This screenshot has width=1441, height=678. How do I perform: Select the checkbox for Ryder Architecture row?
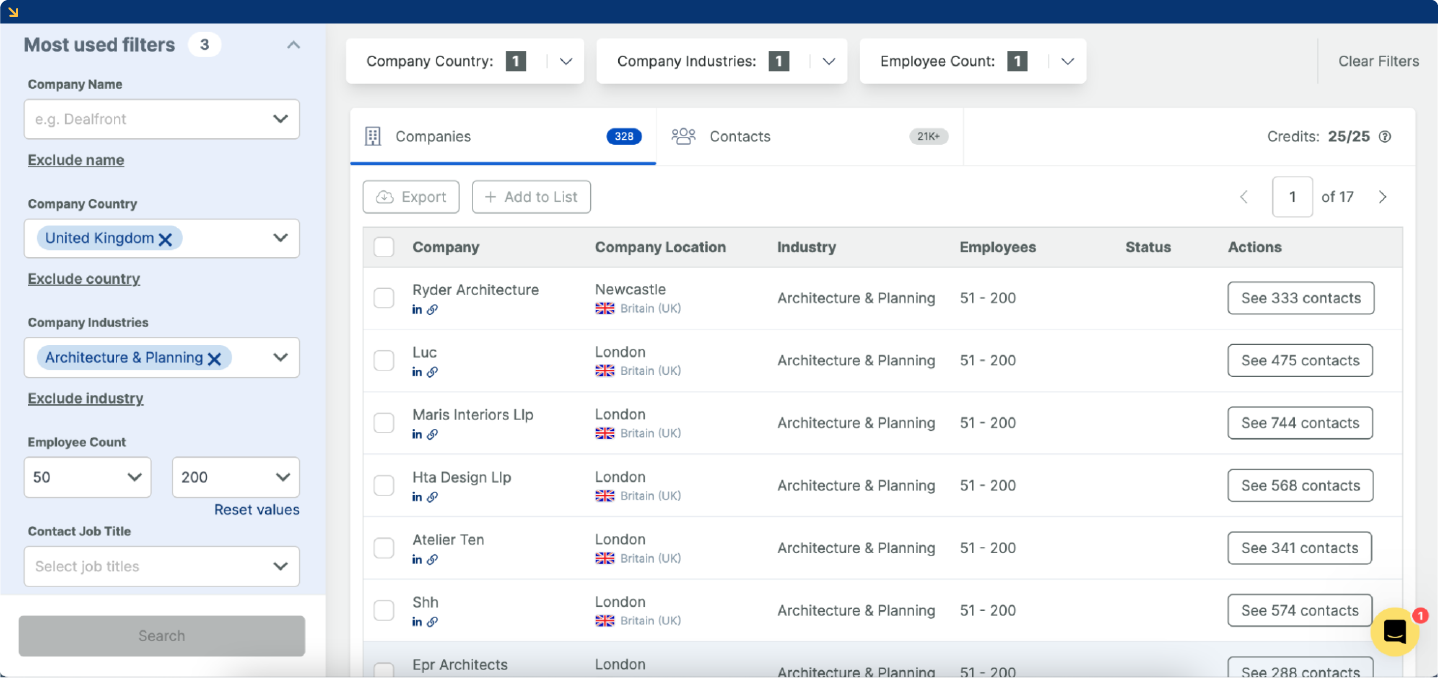384,297
